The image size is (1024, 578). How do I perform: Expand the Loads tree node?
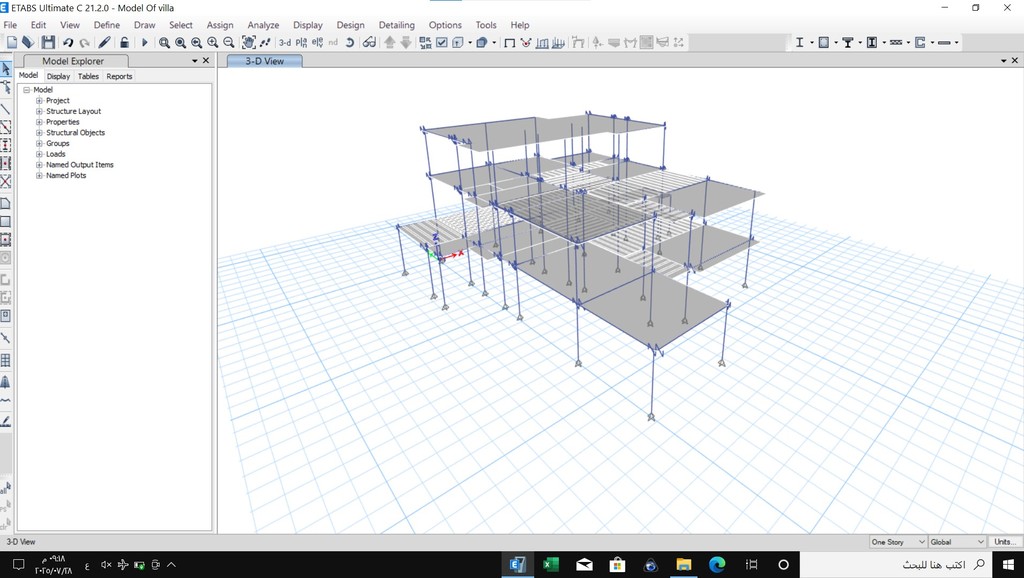(39, 154)
